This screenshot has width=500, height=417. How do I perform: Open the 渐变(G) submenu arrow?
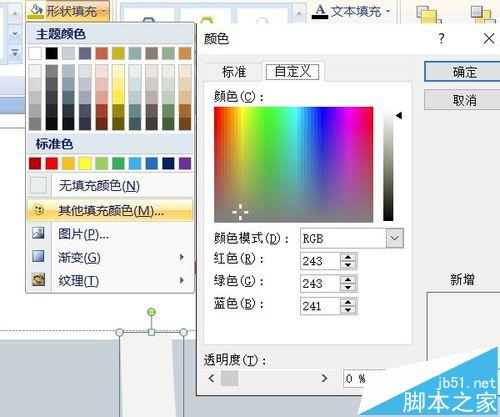pyautogui.click(x=182, y=257)
